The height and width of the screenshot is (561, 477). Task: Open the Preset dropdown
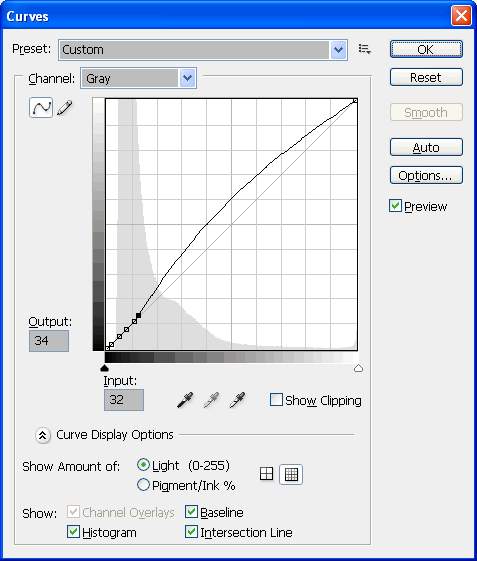pos(203,50)
